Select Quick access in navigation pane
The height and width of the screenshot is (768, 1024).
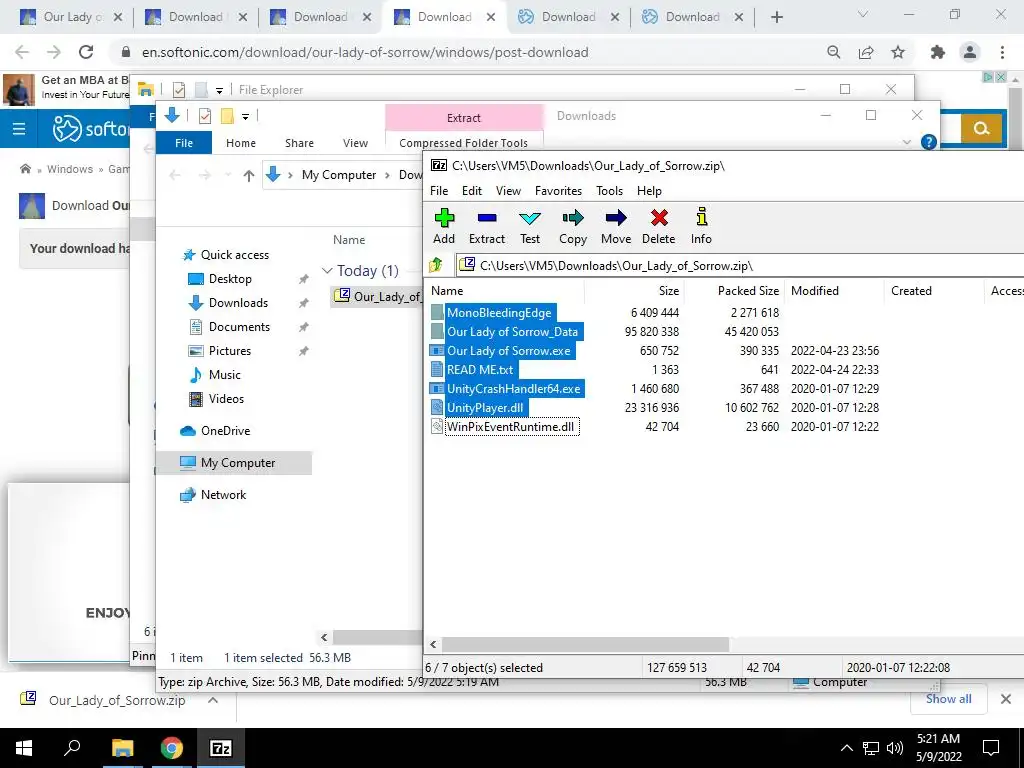coord(234,255)
